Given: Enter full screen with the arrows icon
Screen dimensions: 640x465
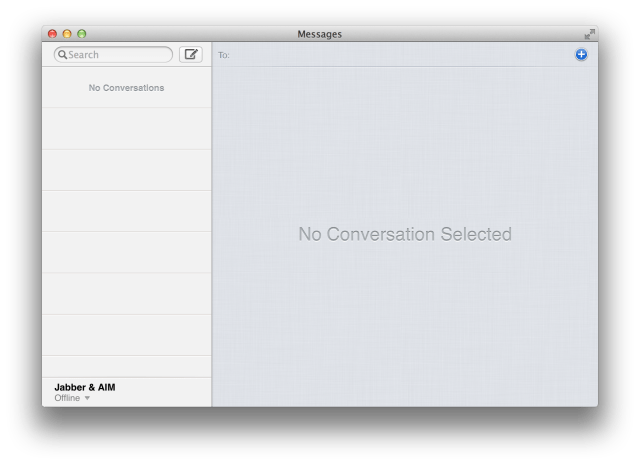Looking at the screenshot, I should 590,34.
